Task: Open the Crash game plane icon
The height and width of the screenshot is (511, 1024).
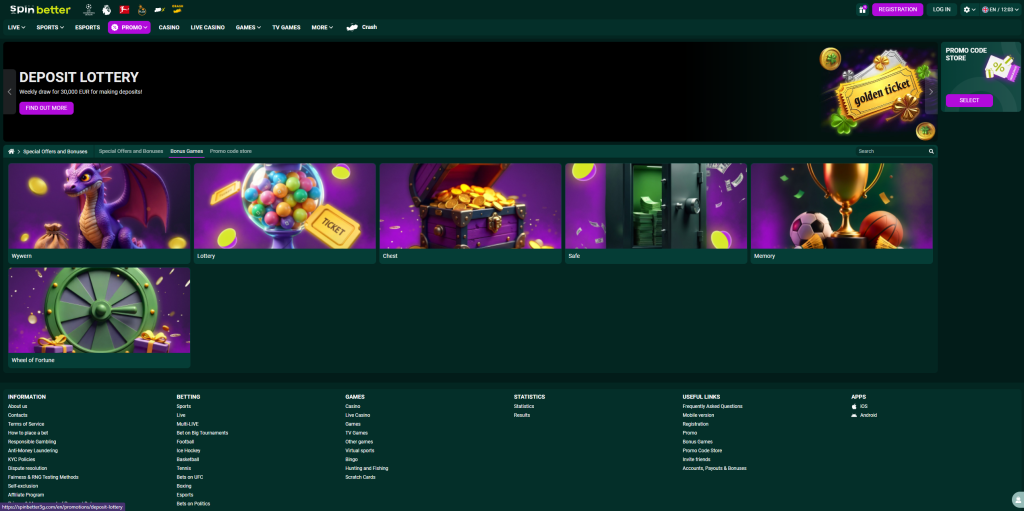Action: click(352, 28)
